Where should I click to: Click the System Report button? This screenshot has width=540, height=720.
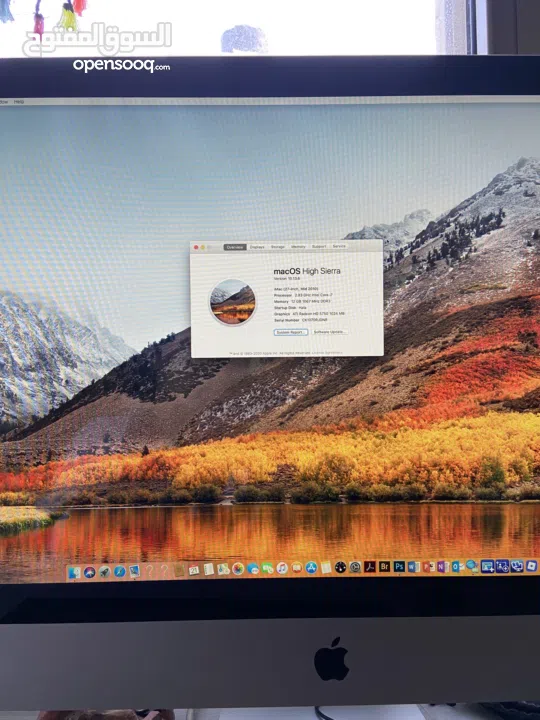[291, 332]
